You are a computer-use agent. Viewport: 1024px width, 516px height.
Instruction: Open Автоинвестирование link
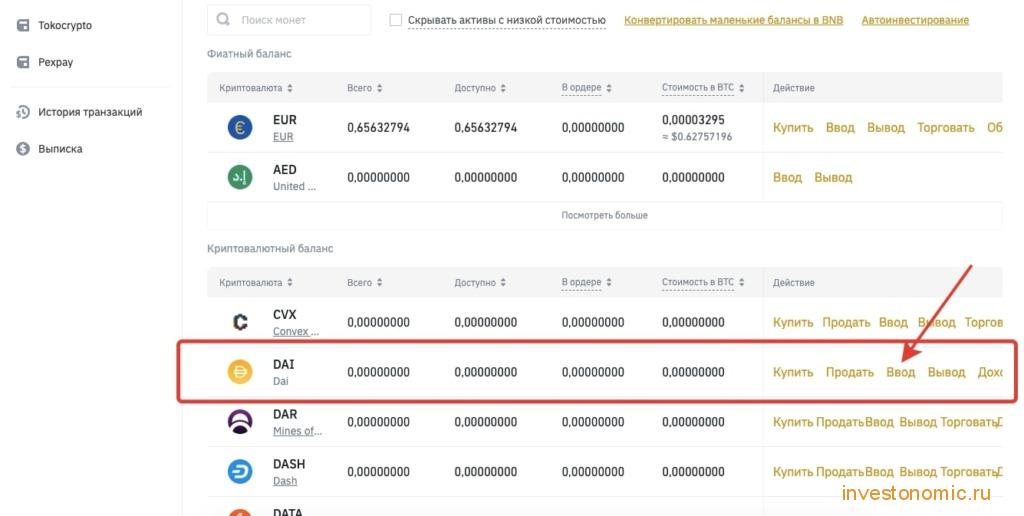(x=915, y=20)
